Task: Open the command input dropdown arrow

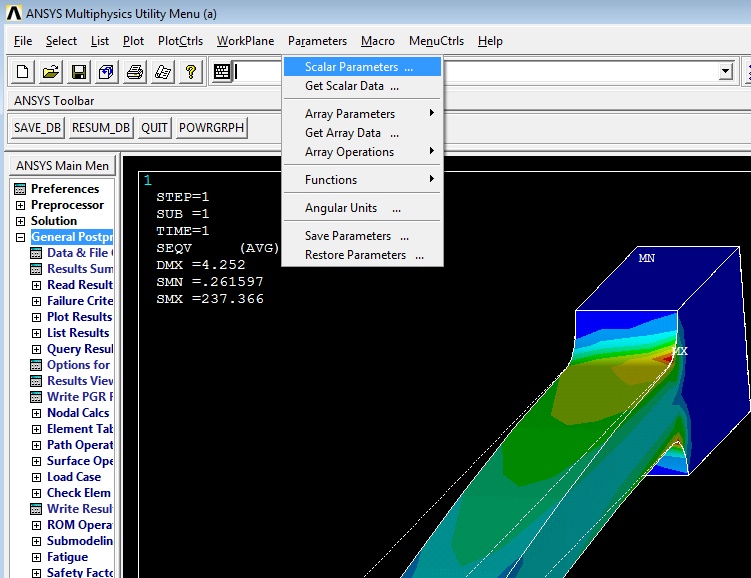Action: (x=726, y=72)
